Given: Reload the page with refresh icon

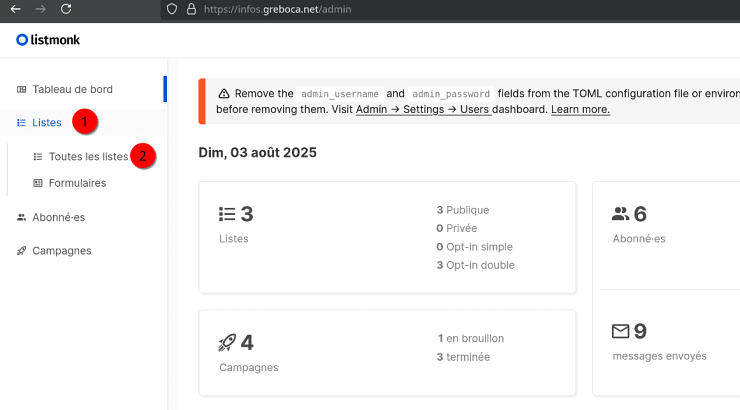Looking at the screenshot, I should point(66,9).
